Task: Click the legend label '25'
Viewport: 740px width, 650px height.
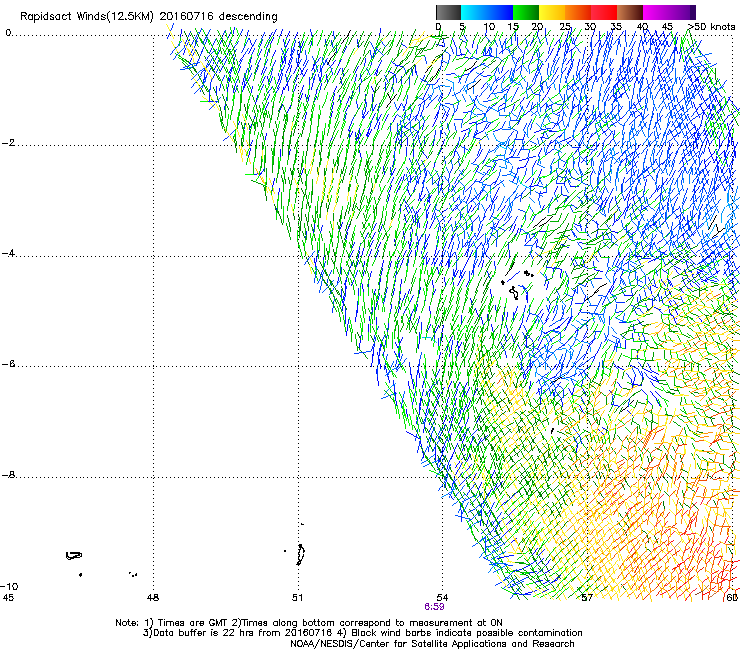Action: (565, 27)
